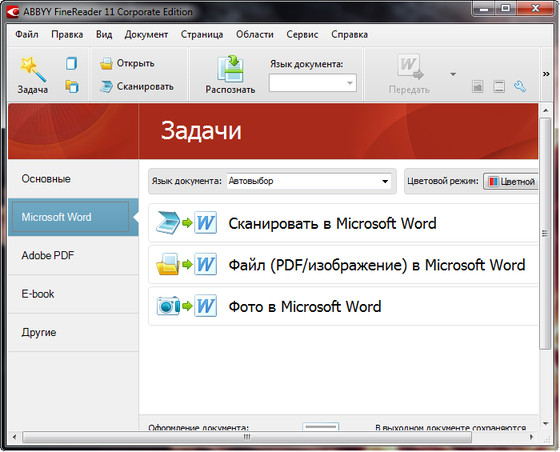Click the Цветовой режим label

tap(443, 181)
